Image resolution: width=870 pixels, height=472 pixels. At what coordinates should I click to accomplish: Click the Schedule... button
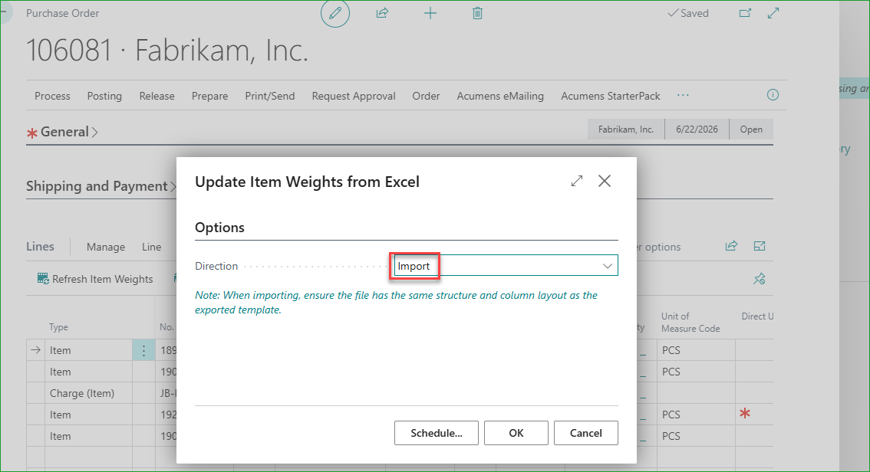tap(436, 433)
